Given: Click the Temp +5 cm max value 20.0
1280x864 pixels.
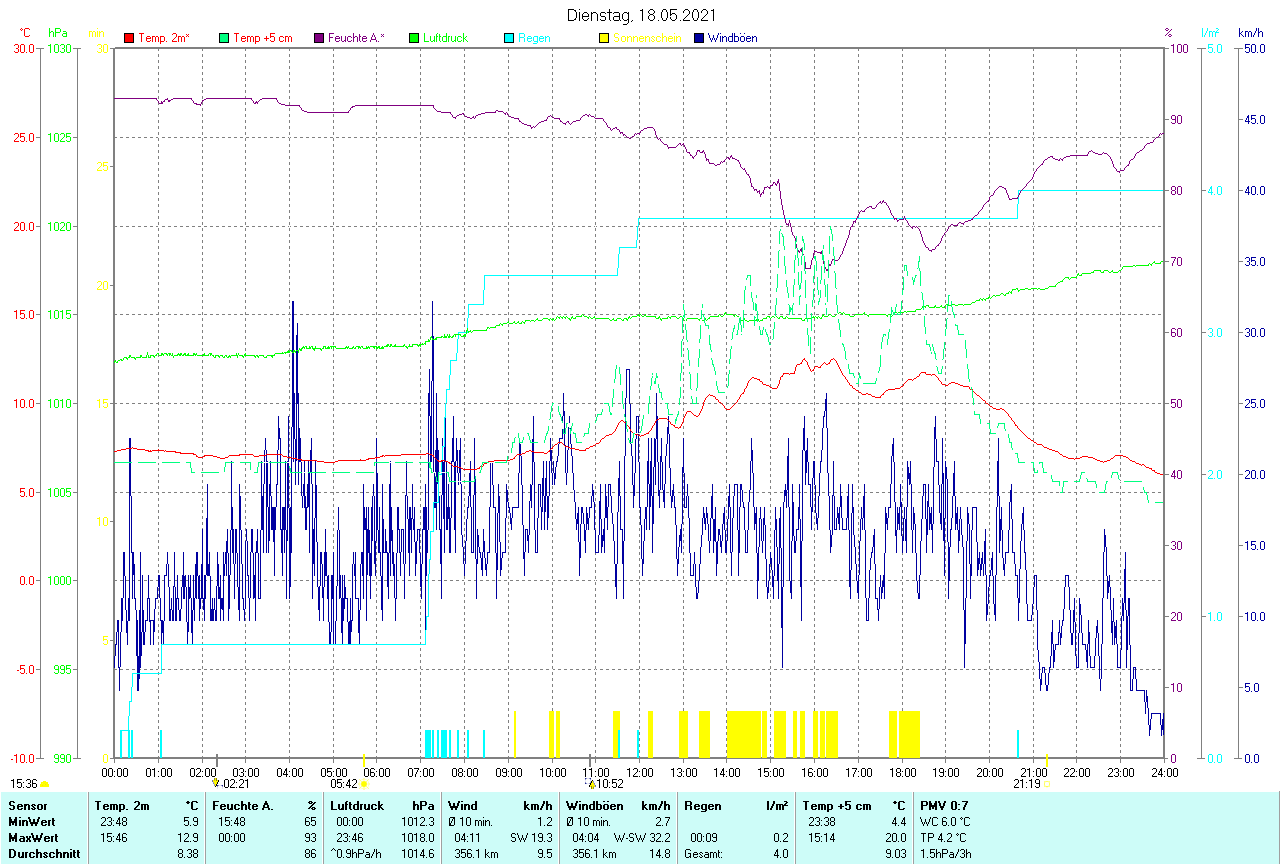Looking at the screenshot, I should [x=894, y=838].
